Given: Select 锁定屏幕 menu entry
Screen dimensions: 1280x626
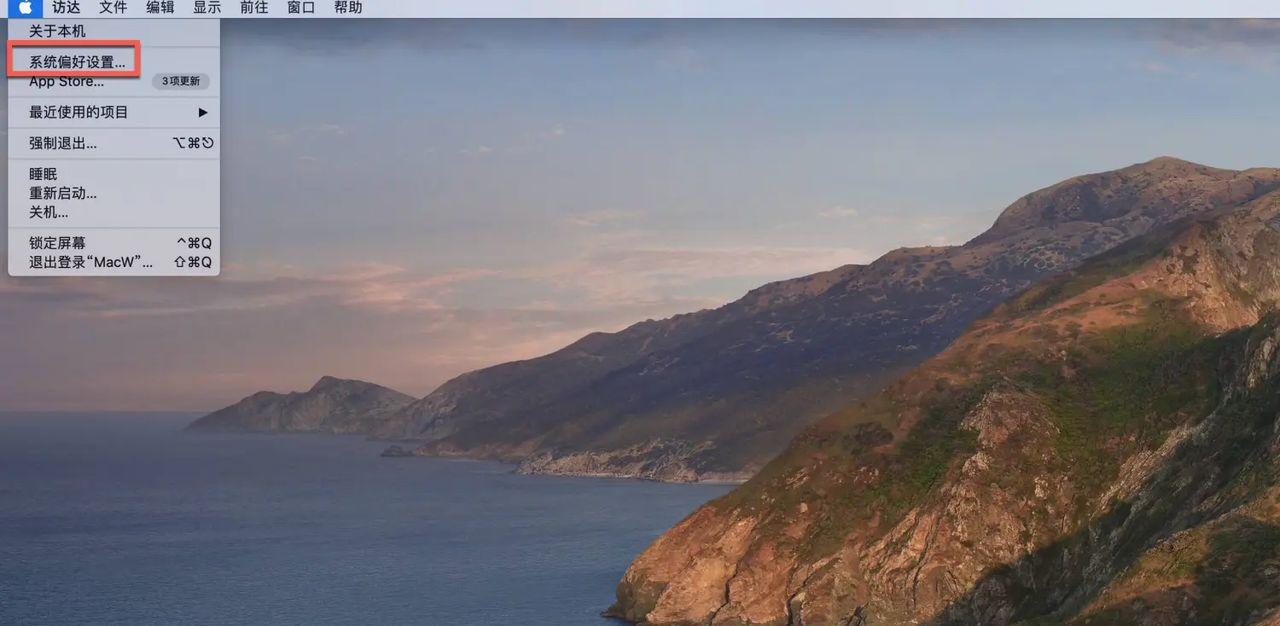Looking at the screenshot, I should (114, 243).
